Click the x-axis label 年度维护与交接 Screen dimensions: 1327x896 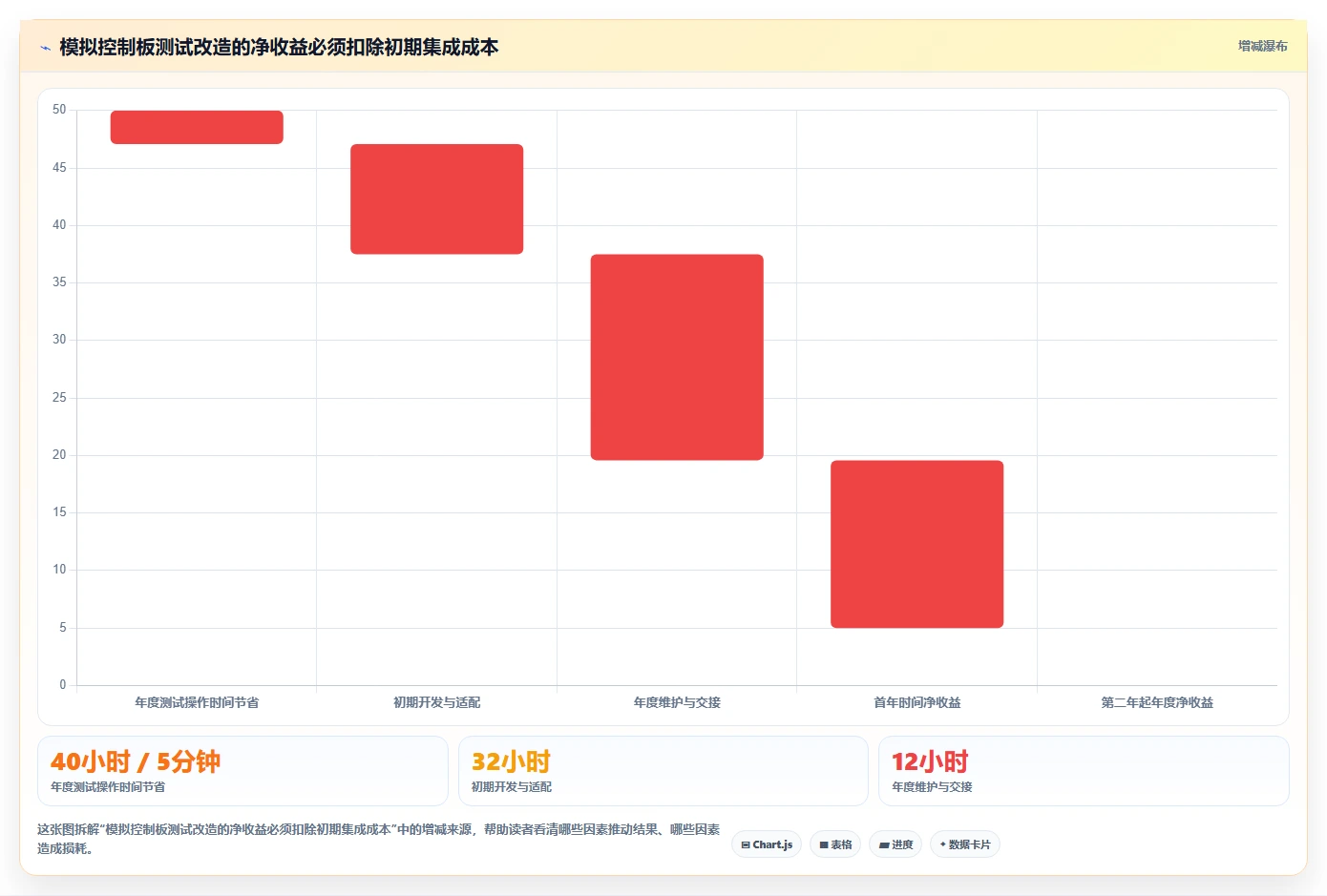677,702
